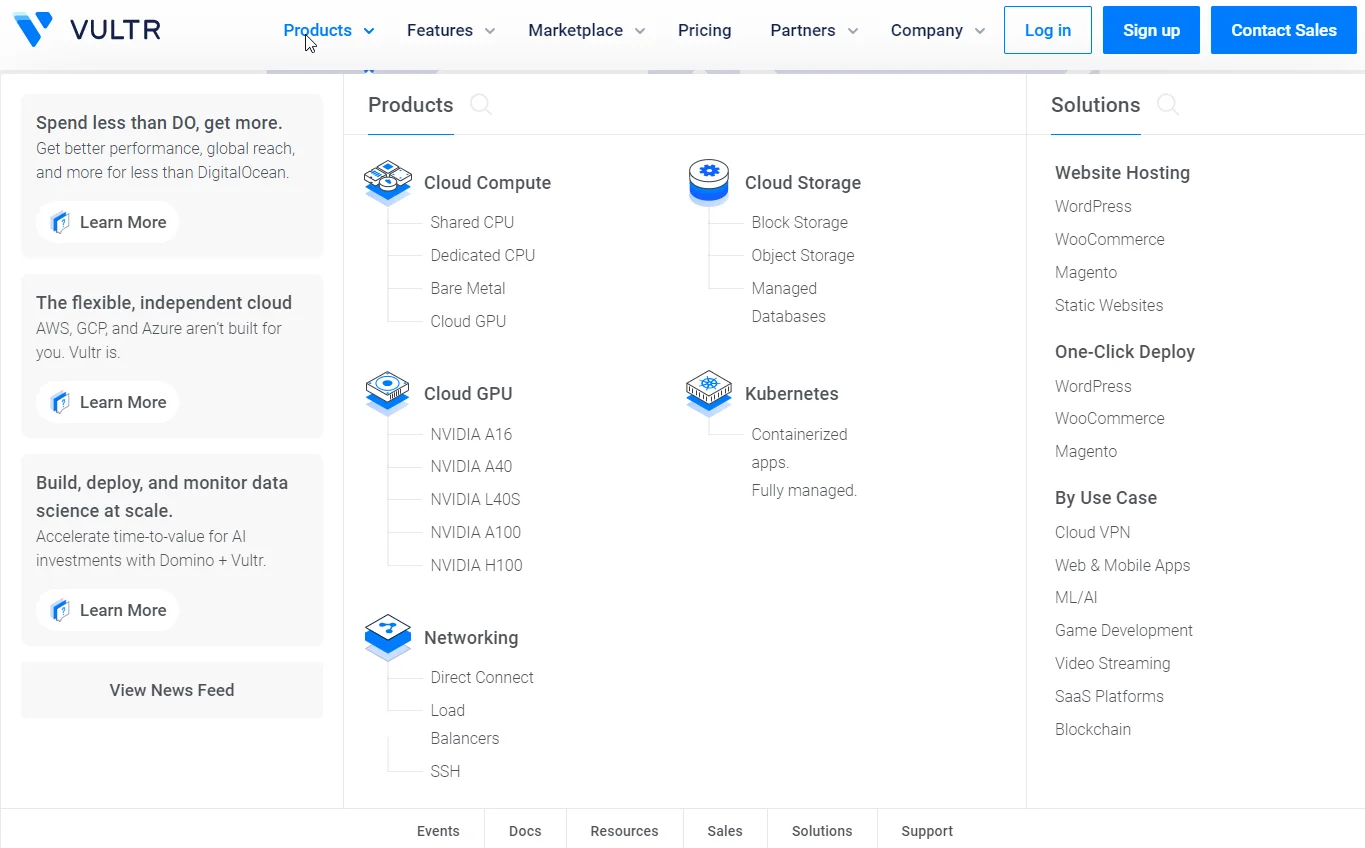The height and width of the screenshot is (848, 1365).
Task: Open Game Development use case
Action: point(1124,630)
